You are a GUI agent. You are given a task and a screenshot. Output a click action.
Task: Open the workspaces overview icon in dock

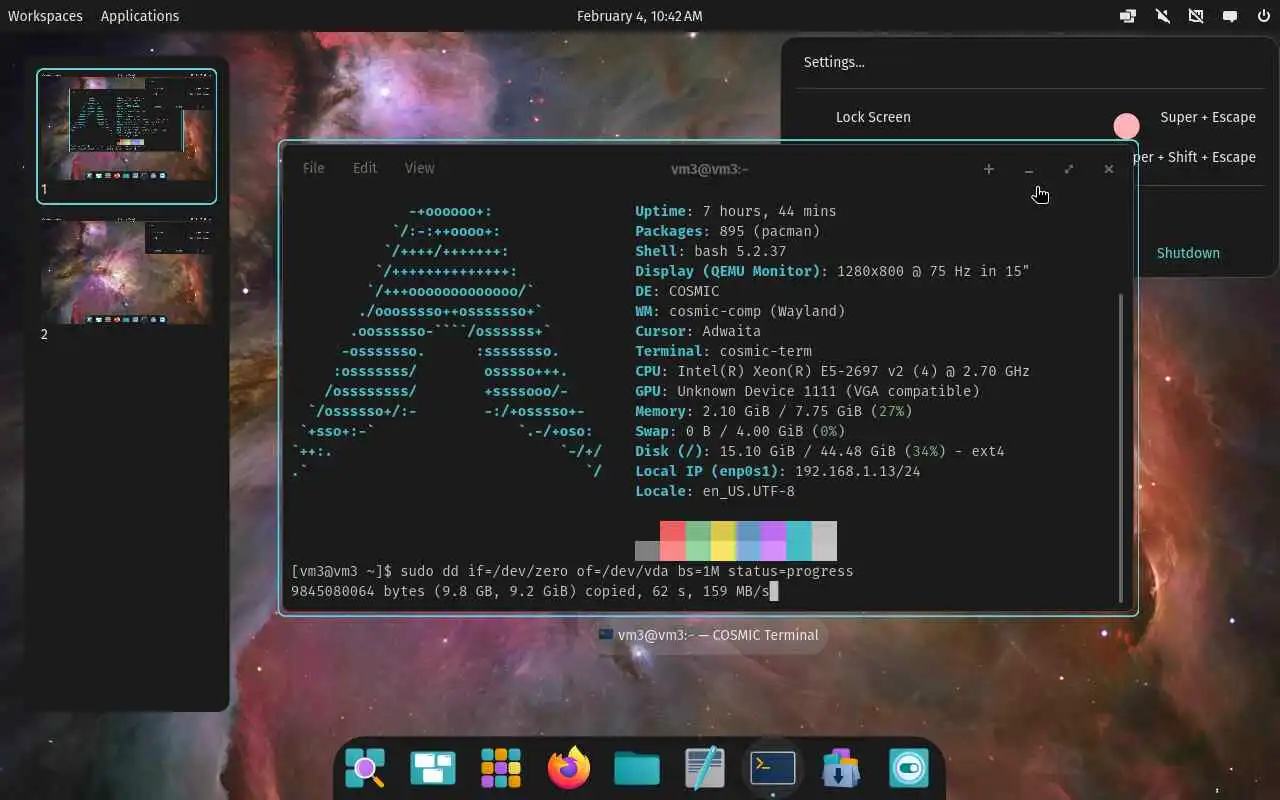[433, 769]
